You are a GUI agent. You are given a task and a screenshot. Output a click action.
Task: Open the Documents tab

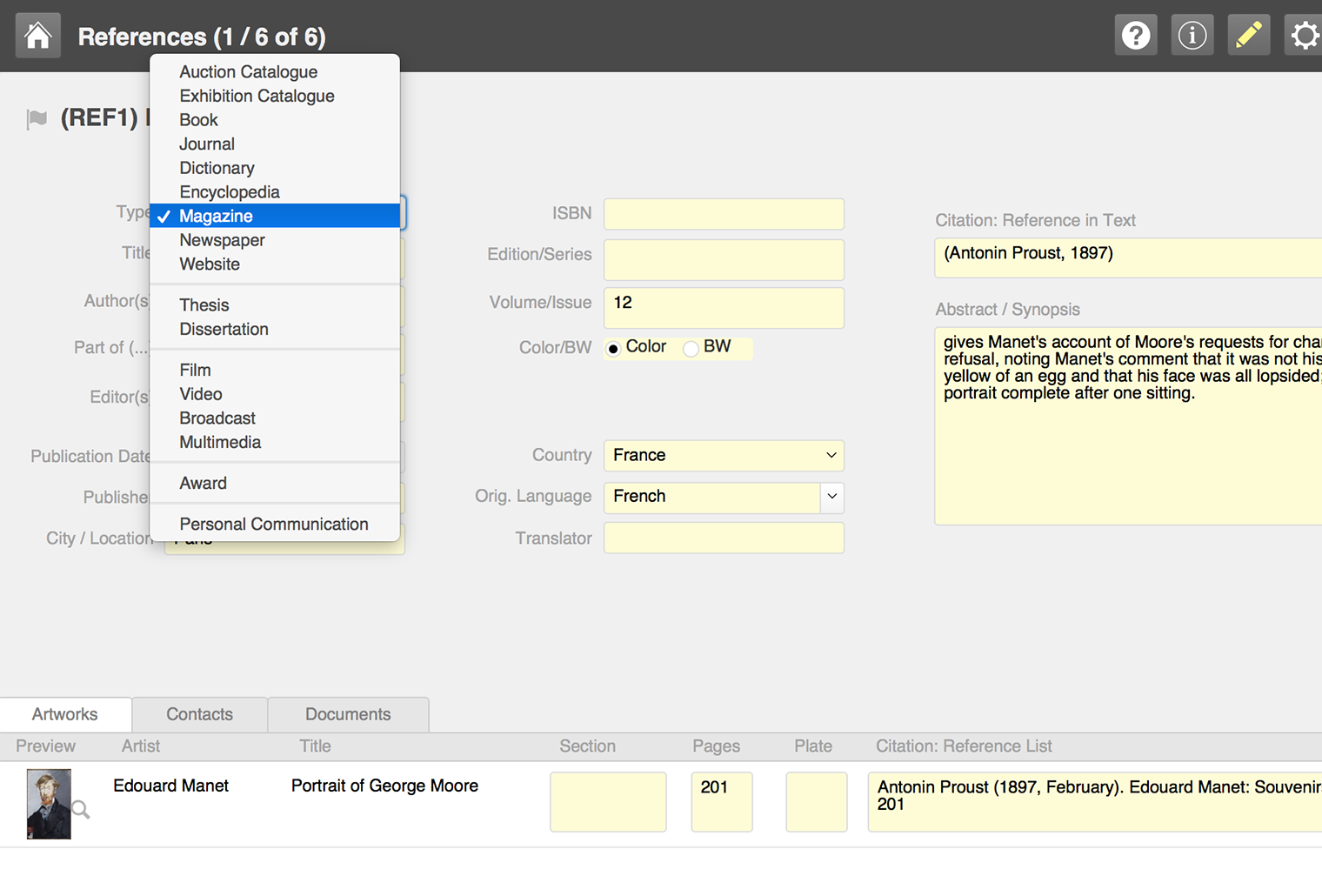[348, 714]
